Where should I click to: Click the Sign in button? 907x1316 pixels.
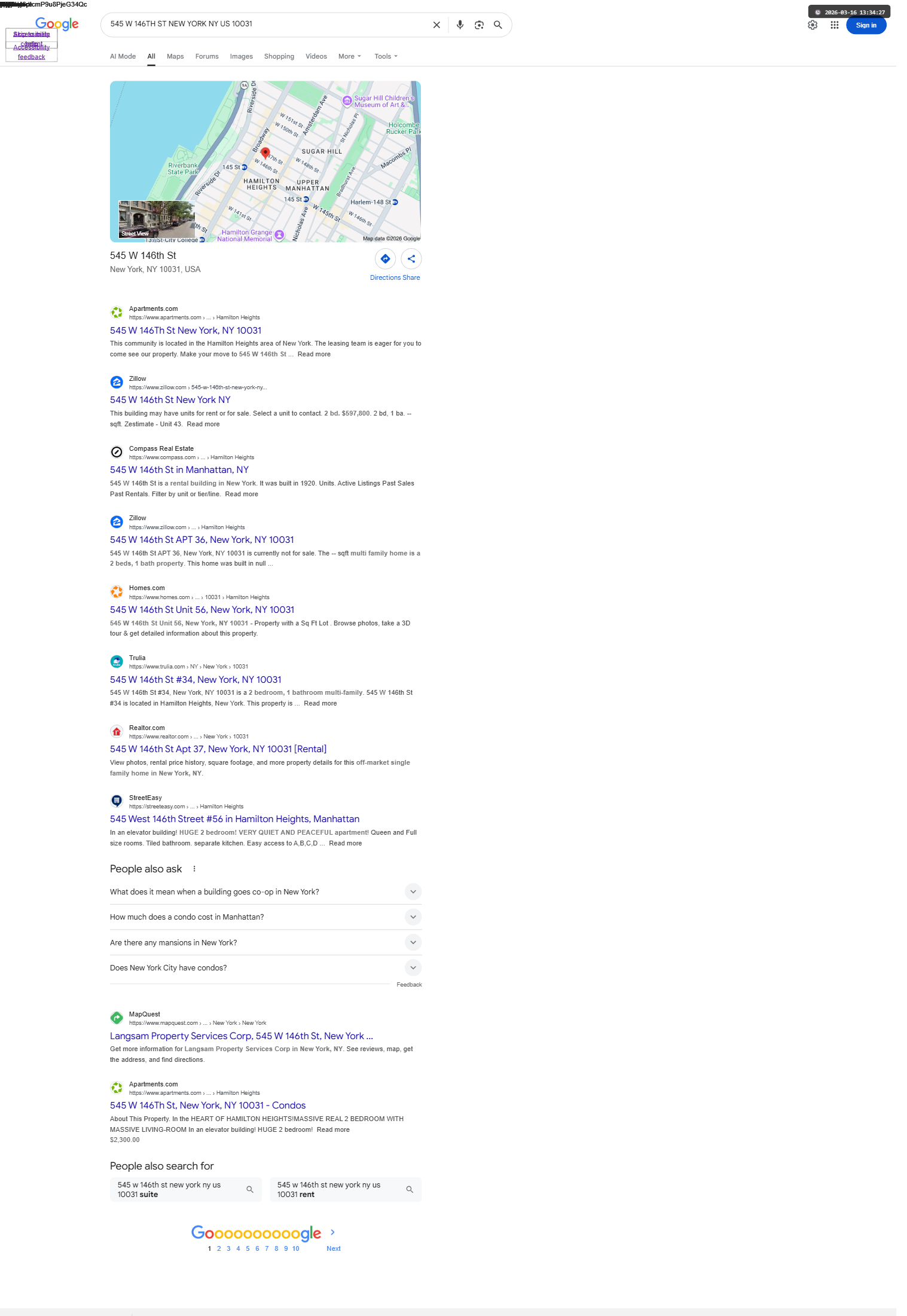coord(866,25)
